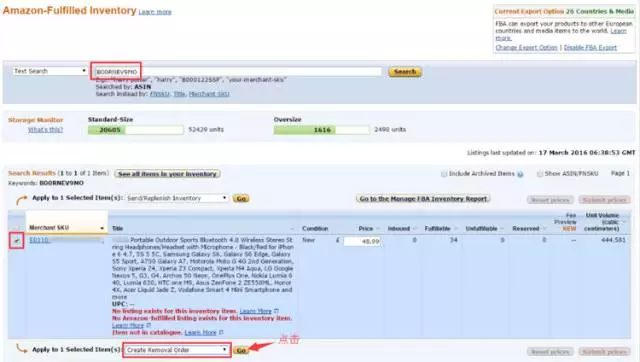Tick the checkbox for the E0310 item row
The height and width of the screenshot is (362, 640).
(x=17, y=241)
